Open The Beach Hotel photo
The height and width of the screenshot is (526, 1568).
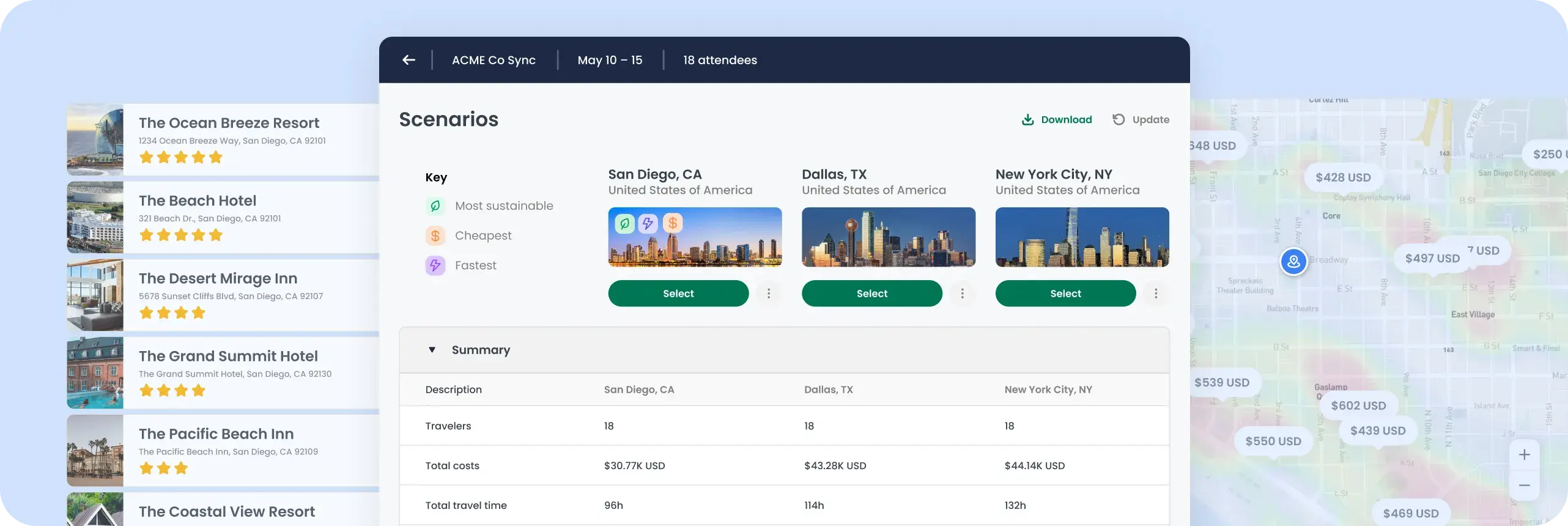[x=95, y=217]
